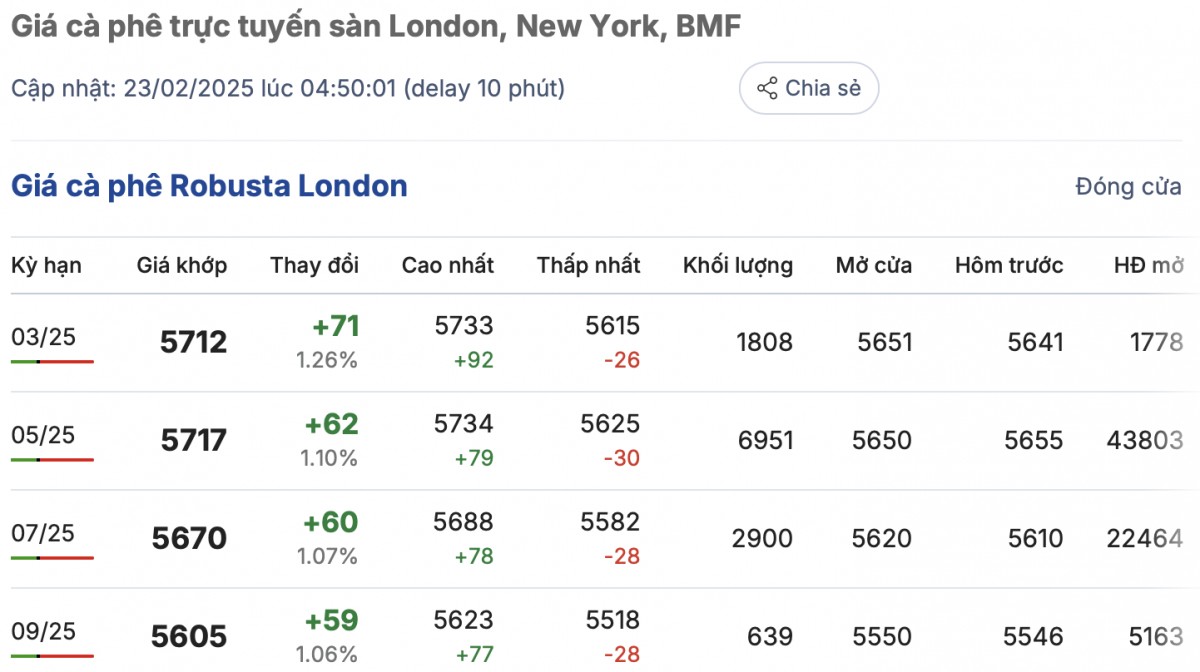1200x672 pixels.
Task: Click the range bar under 03/25
Action: [52, 361]
